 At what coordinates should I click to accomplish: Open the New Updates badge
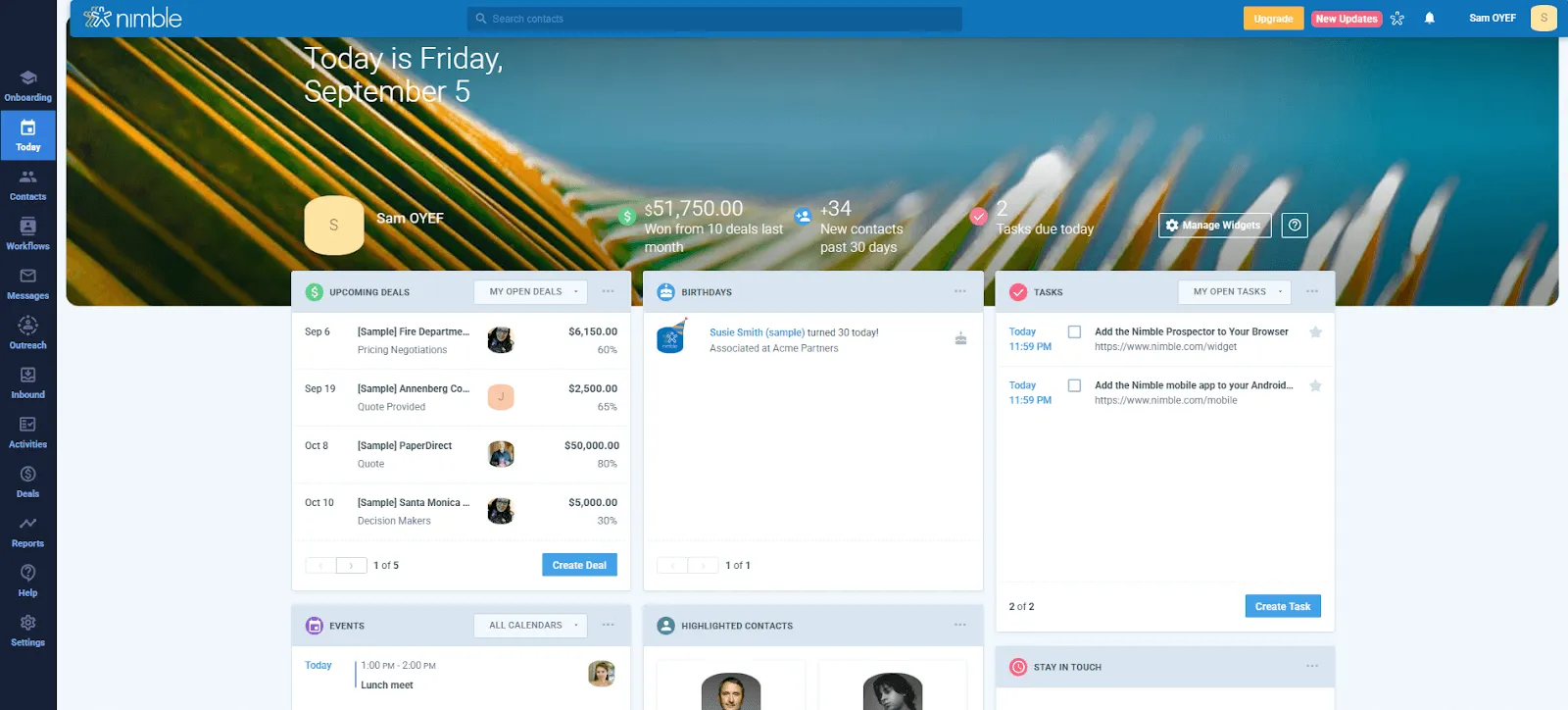coord(1347,19)
